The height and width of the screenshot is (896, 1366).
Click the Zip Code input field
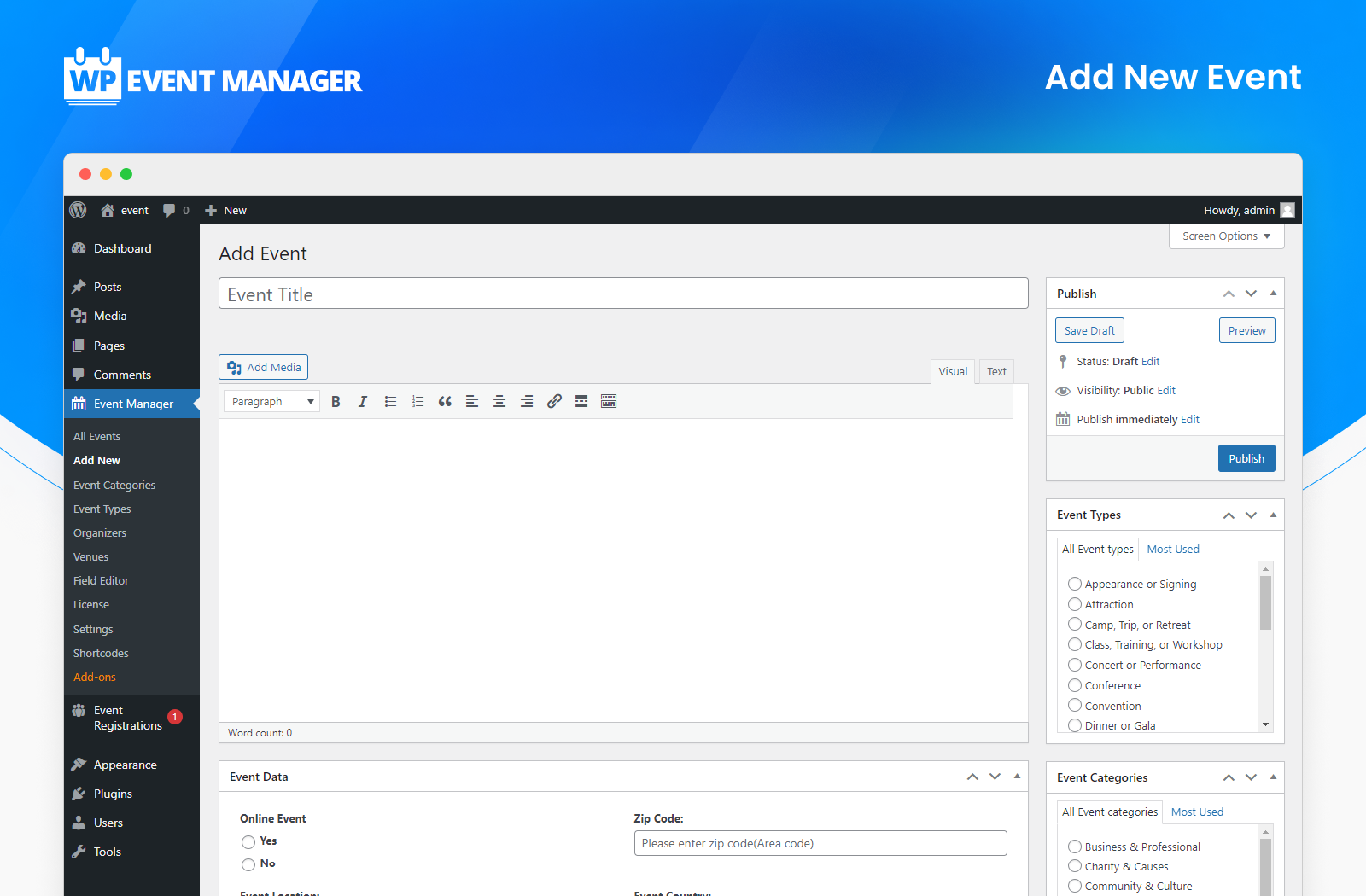[x=820, y=843]
